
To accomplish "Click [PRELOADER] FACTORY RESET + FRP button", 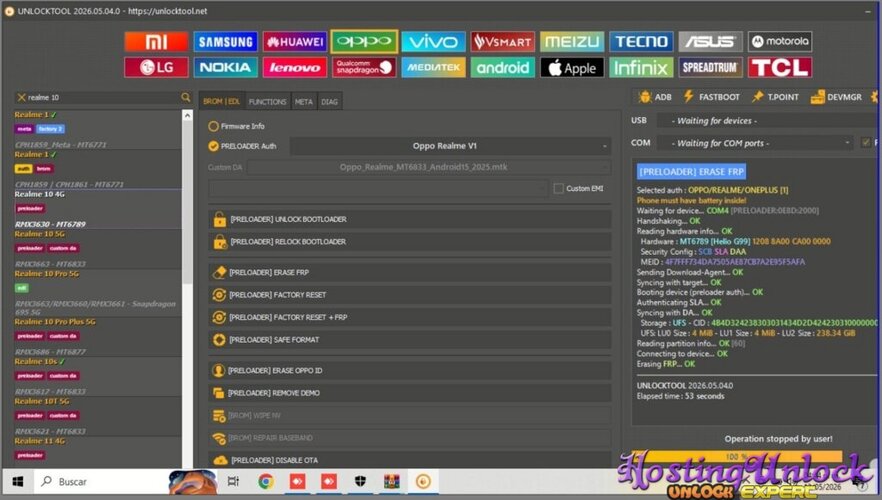I will coord(410,317).
